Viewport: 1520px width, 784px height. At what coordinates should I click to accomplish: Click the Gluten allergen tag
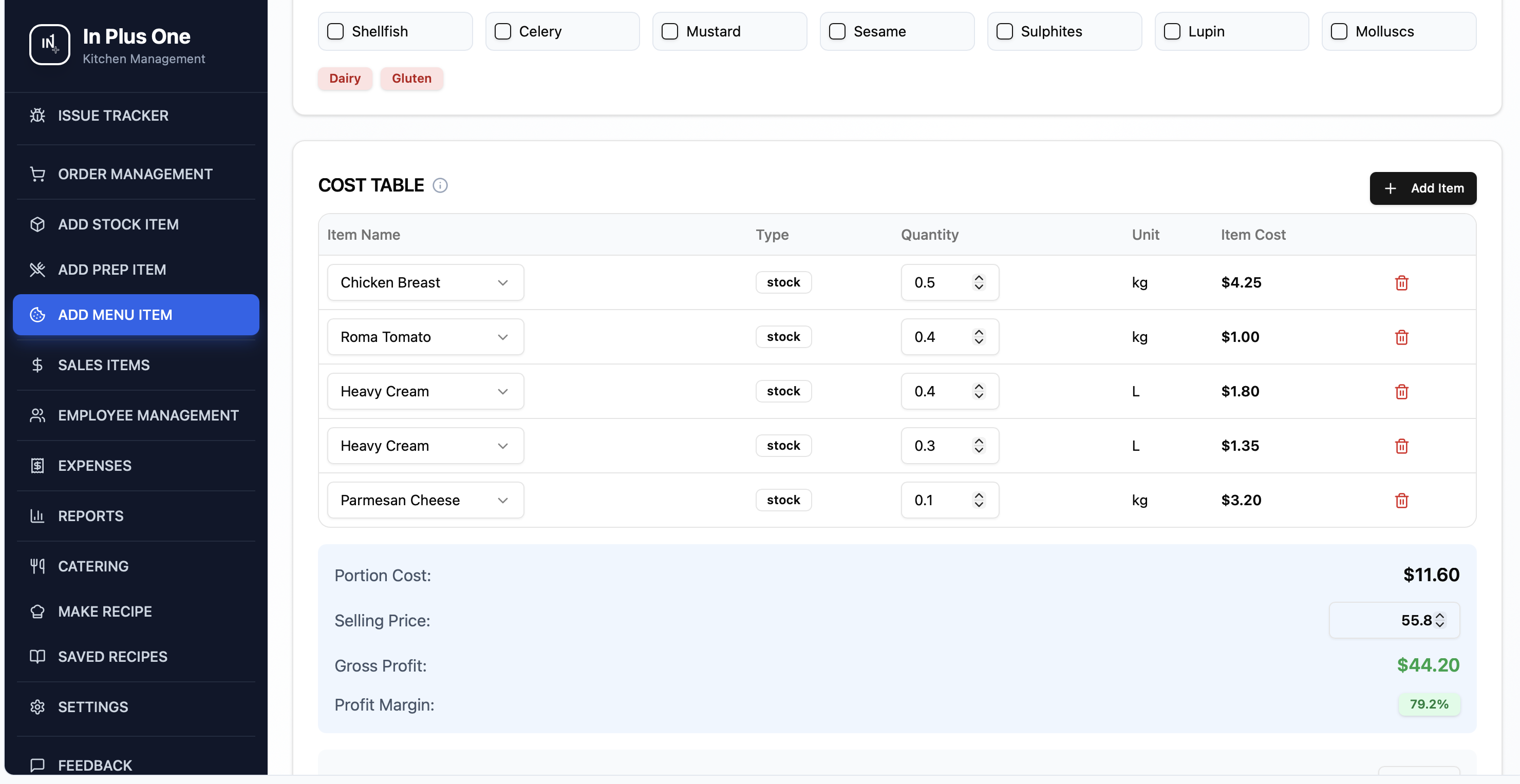411,79
